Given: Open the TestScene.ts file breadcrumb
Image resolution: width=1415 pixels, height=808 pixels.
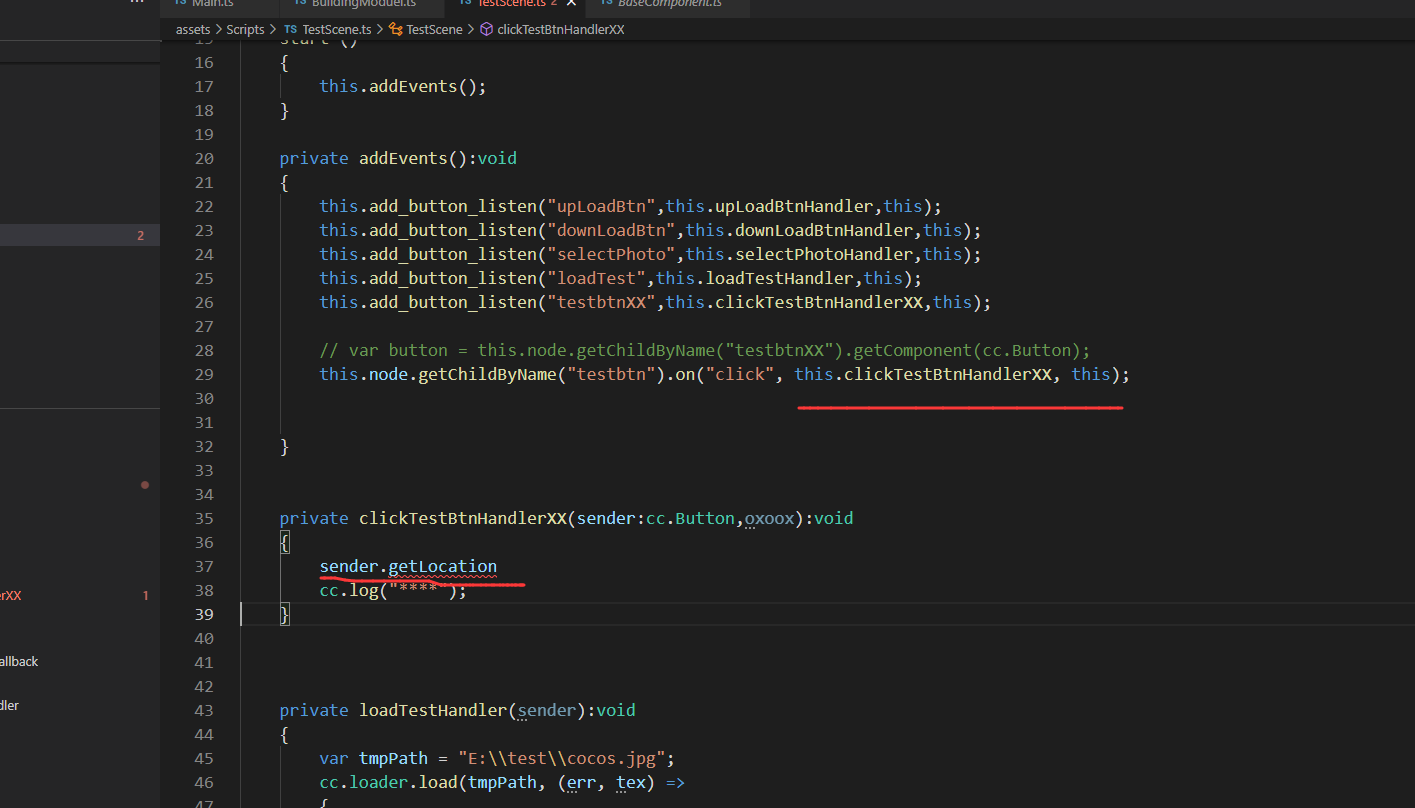Looking at the screenshot, I should tap(338, 29).
